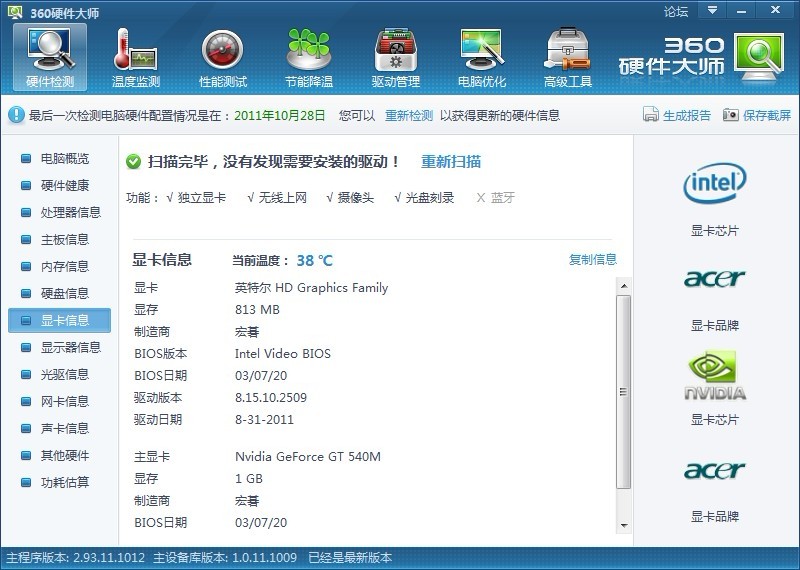Click 主程序版本 2.93.11.1012 in status bar

point(76,557)
